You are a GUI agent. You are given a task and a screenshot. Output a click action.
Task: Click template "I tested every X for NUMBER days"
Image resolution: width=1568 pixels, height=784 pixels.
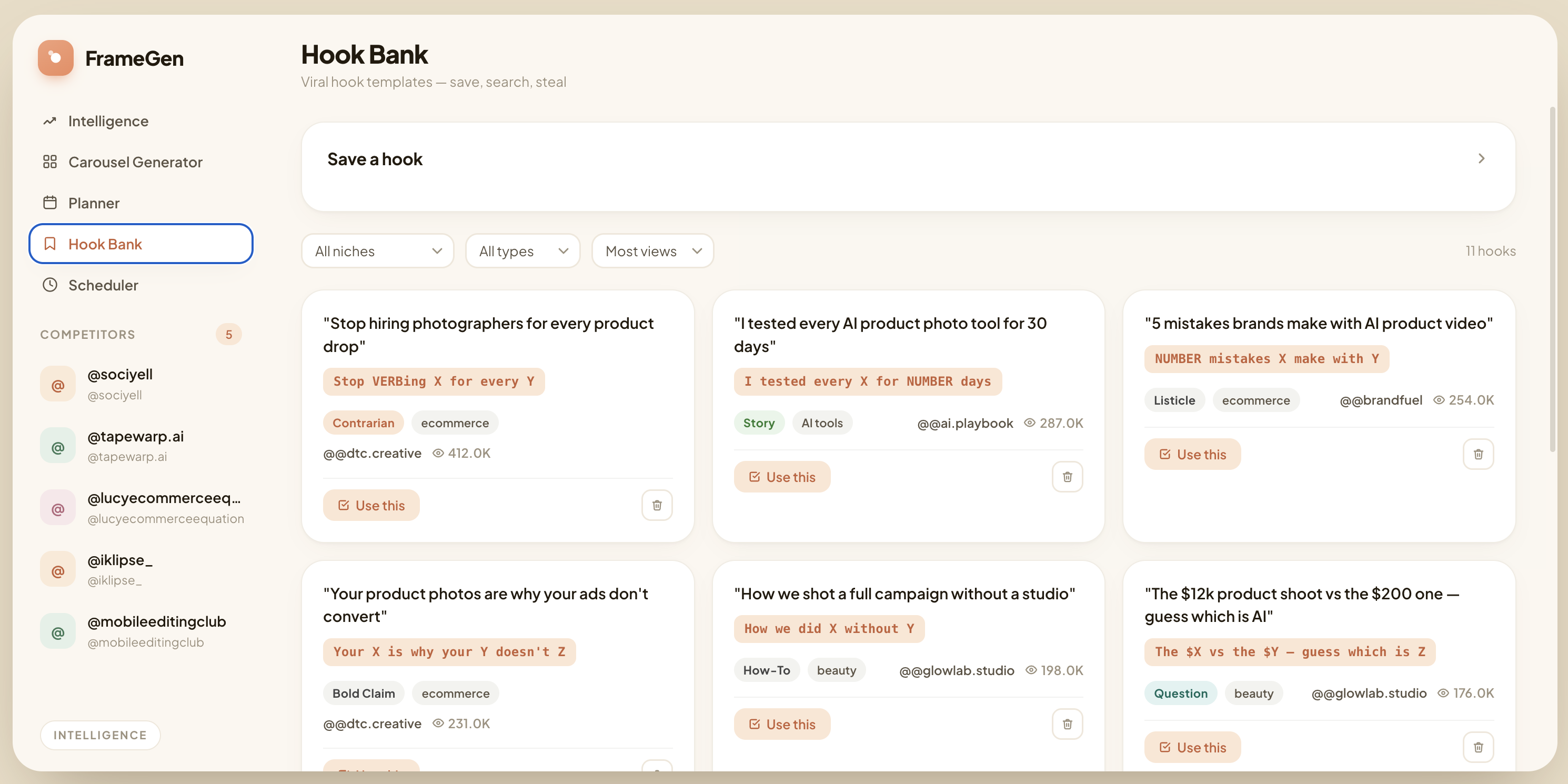pos(867,381)
